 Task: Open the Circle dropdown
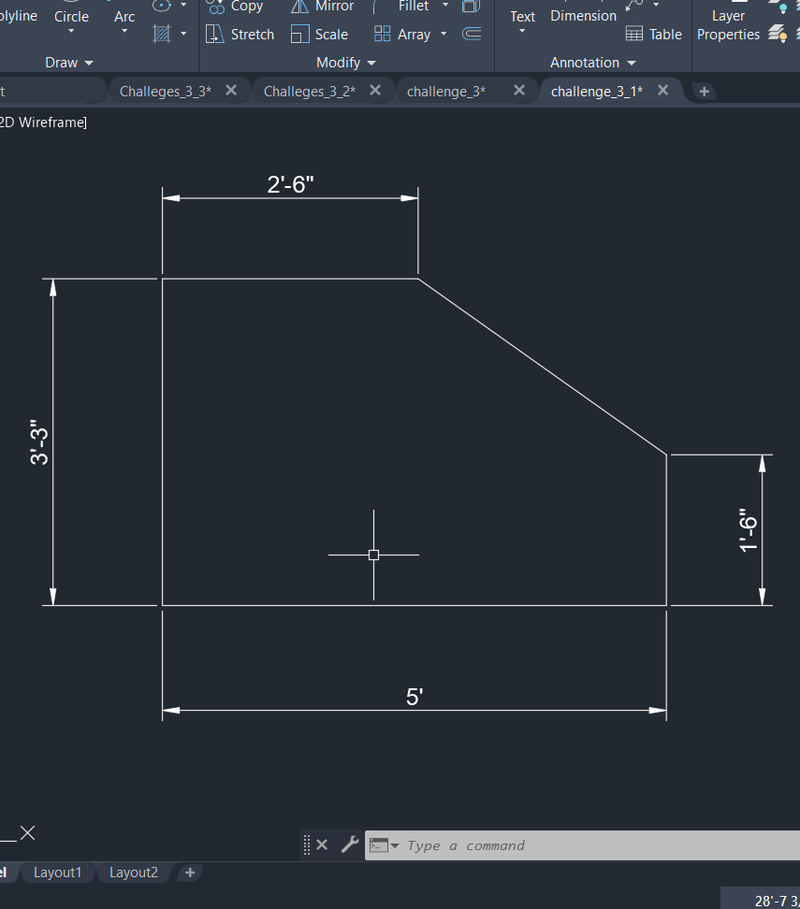click(71, 29)
